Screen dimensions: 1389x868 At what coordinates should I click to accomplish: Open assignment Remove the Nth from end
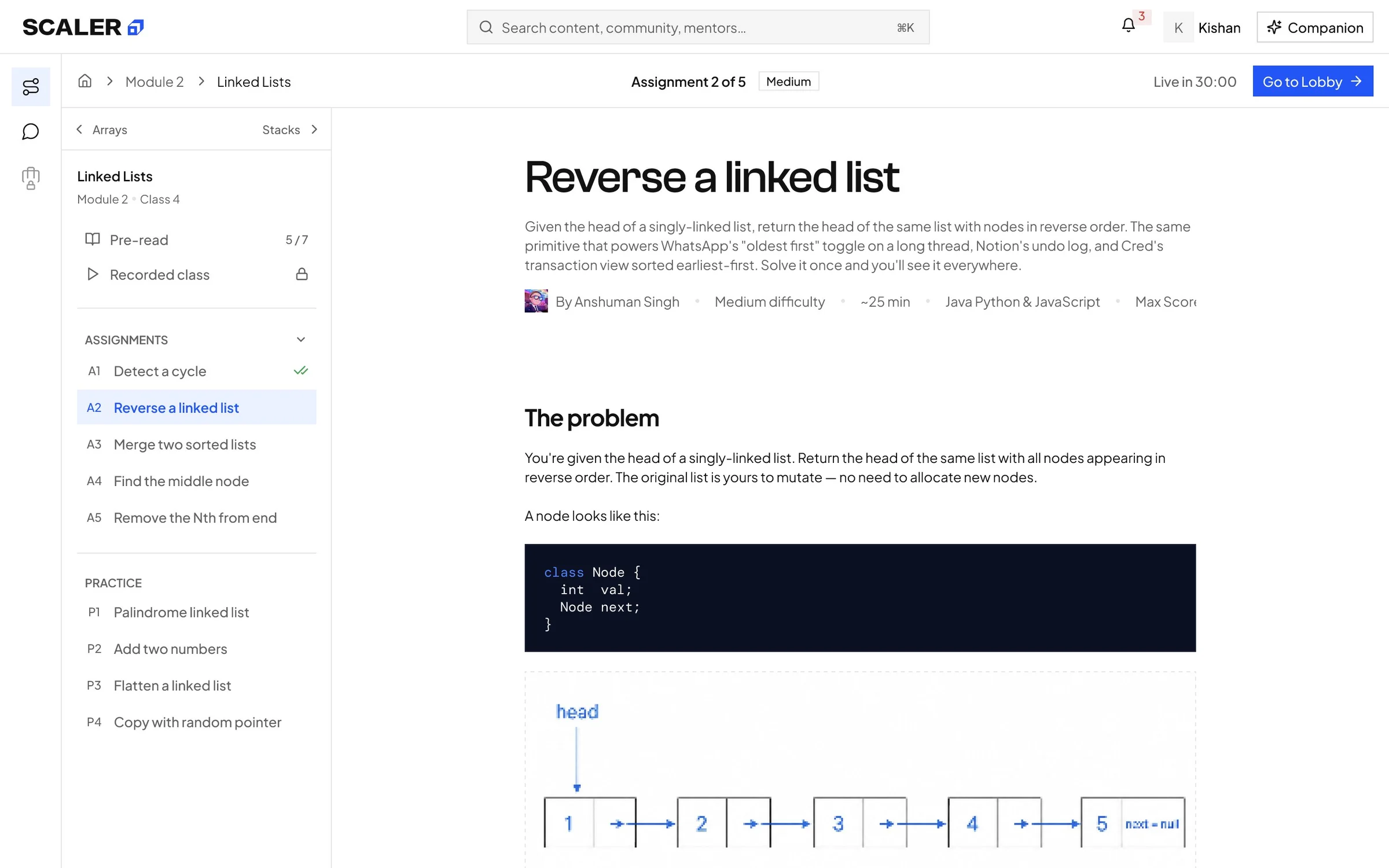(197, 517)
